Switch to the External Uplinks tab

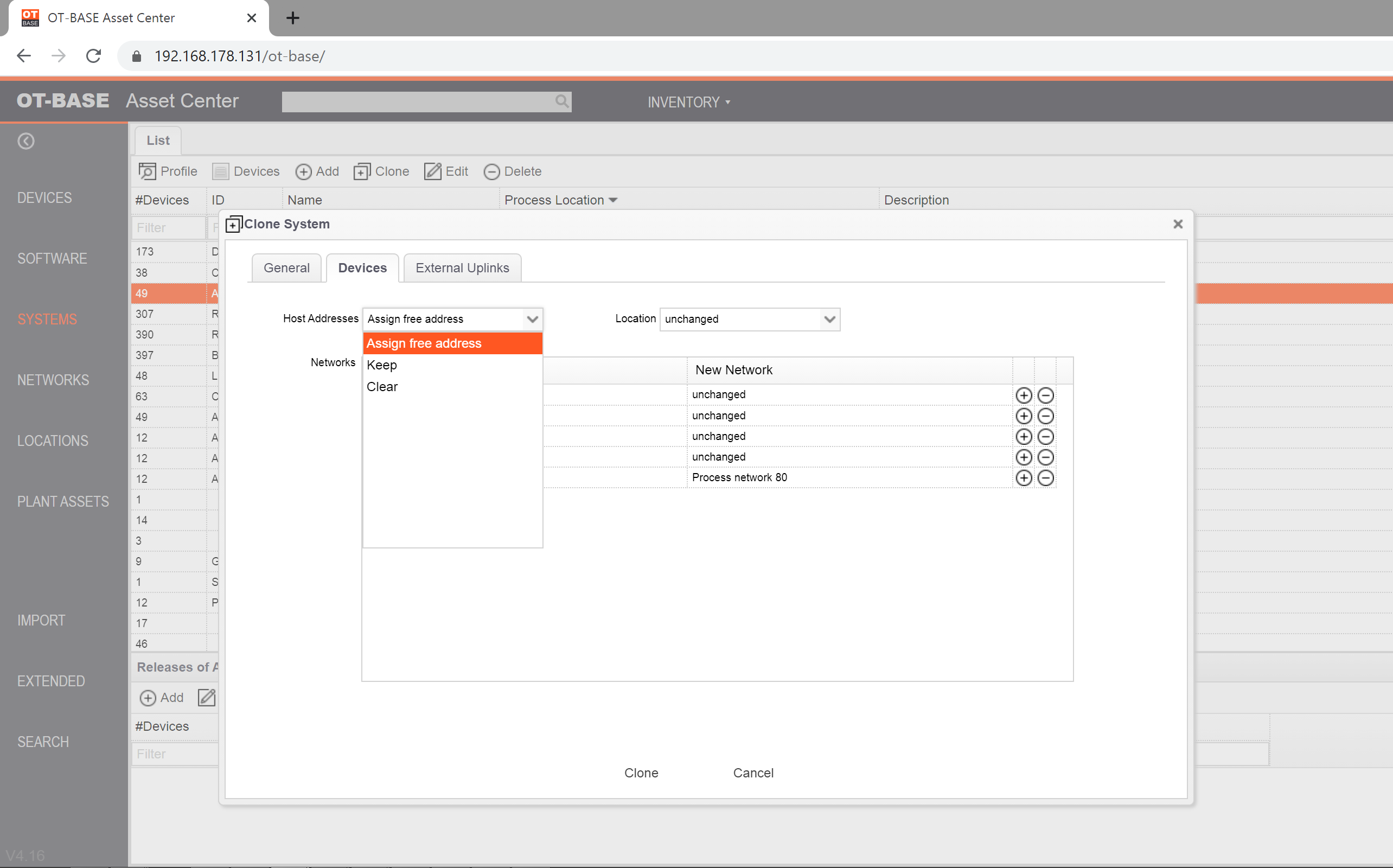tap(462, 268)
